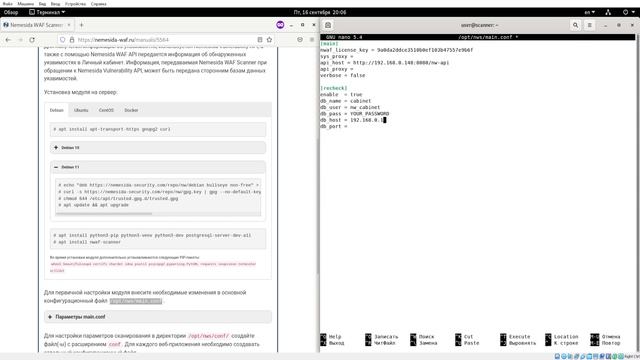640x360 pixels.
Task: Click the Help shortcut in nano footer
Action: click(x=331, y=337)
